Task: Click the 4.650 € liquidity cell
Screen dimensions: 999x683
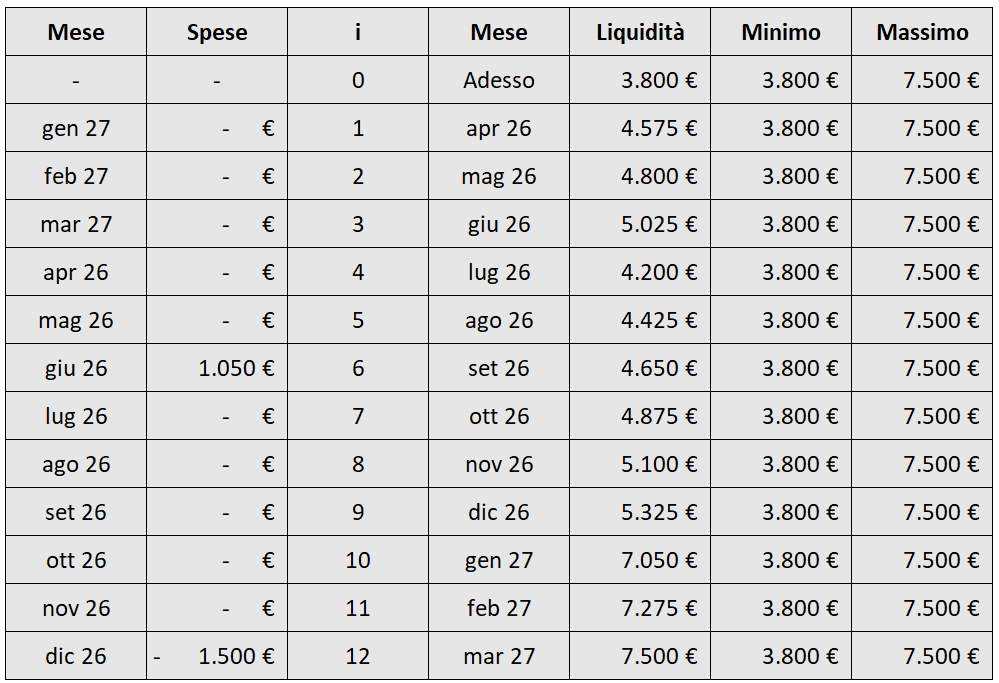Action: click(658, 368)
